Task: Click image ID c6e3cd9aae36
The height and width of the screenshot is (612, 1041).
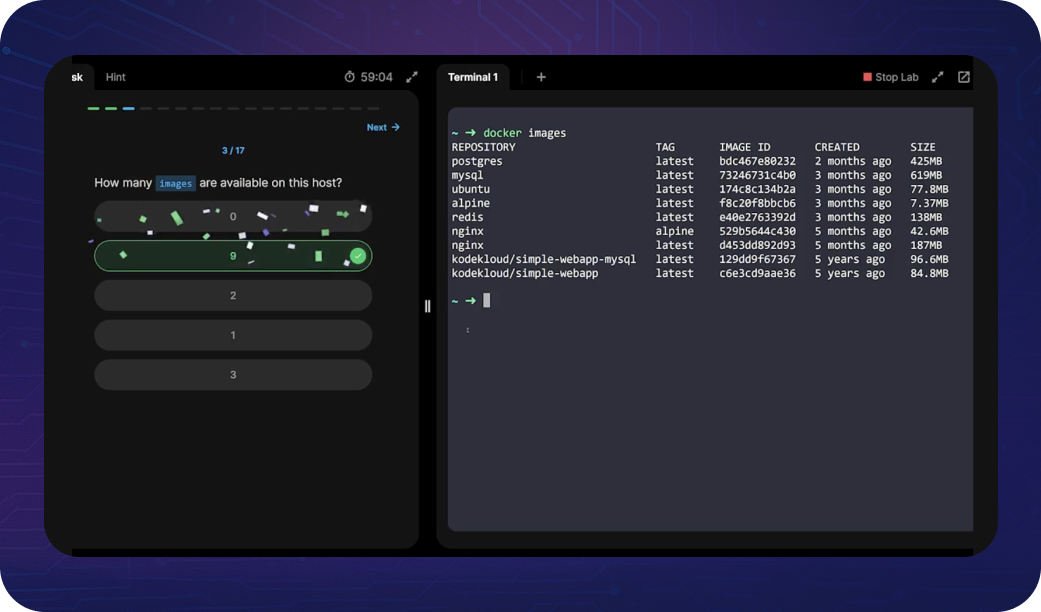Action: tap(758, 273)
